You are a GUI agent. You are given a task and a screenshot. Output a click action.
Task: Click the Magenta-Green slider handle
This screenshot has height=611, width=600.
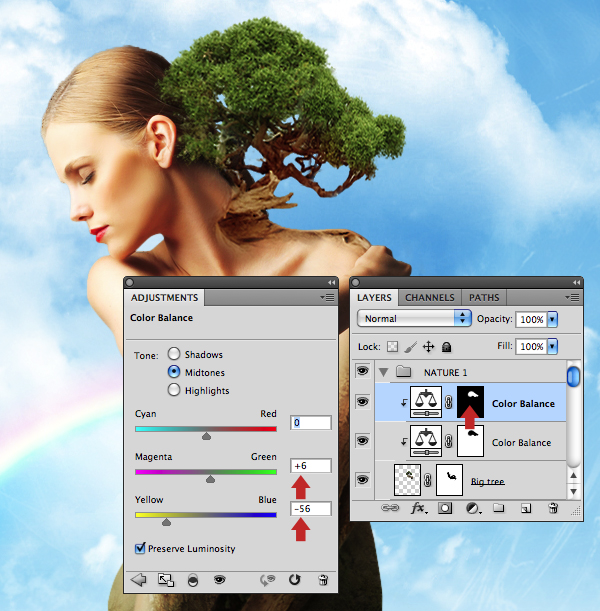[210, 479]
